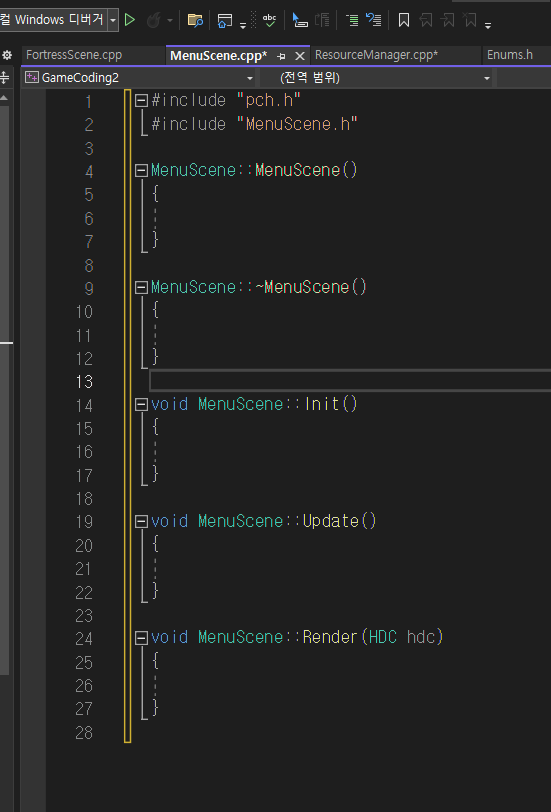
Task: Open the Enums.h tab
Action: pos(510,55)
